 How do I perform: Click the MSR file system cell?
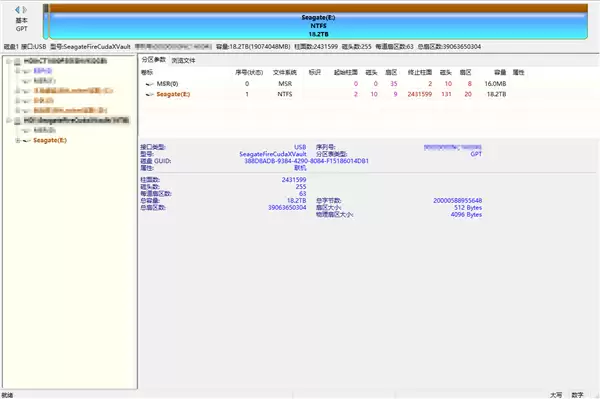[285, 84]
